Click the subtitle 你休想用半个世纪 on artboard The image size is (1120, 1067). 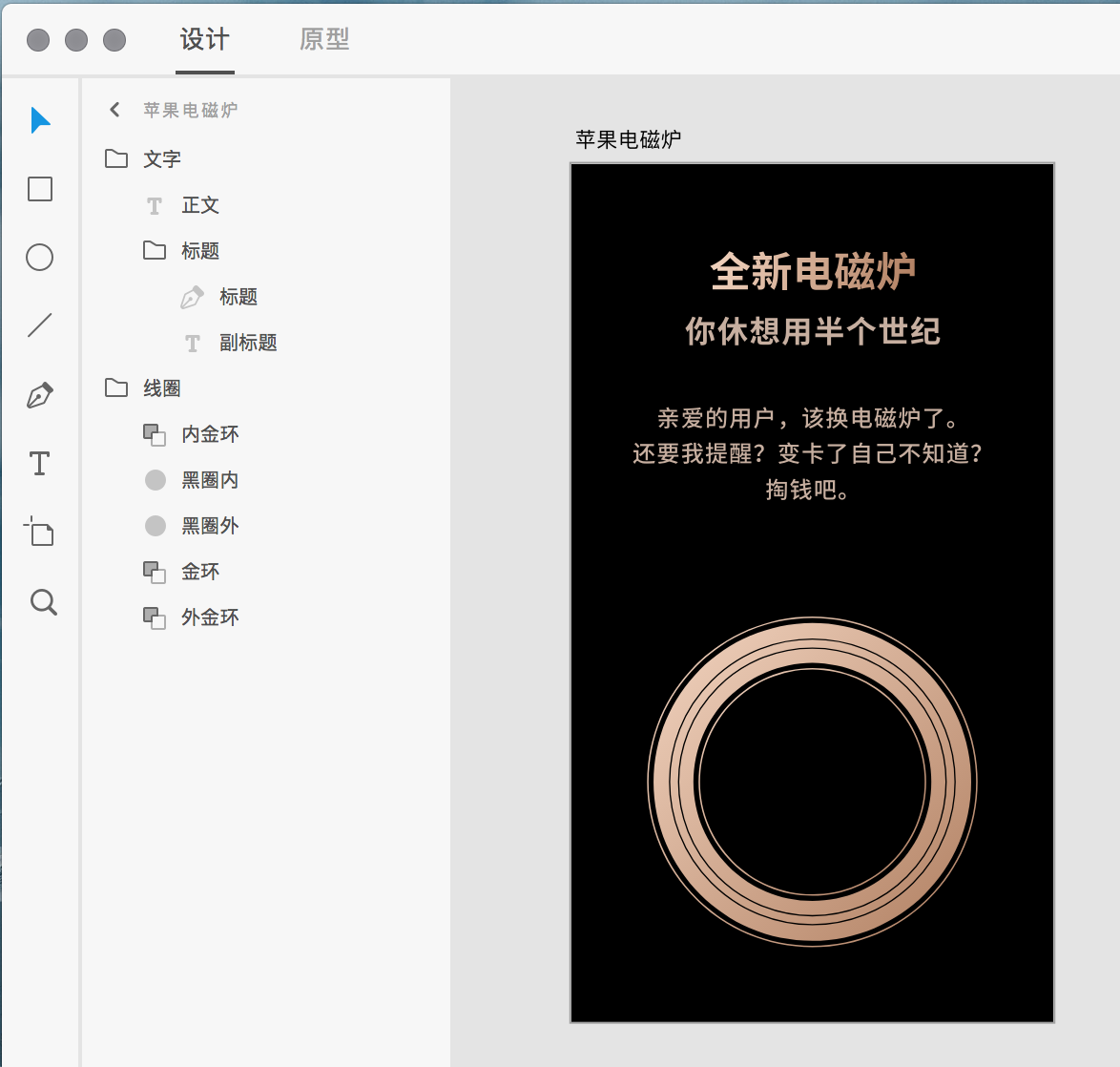click(x=813, y=331)
